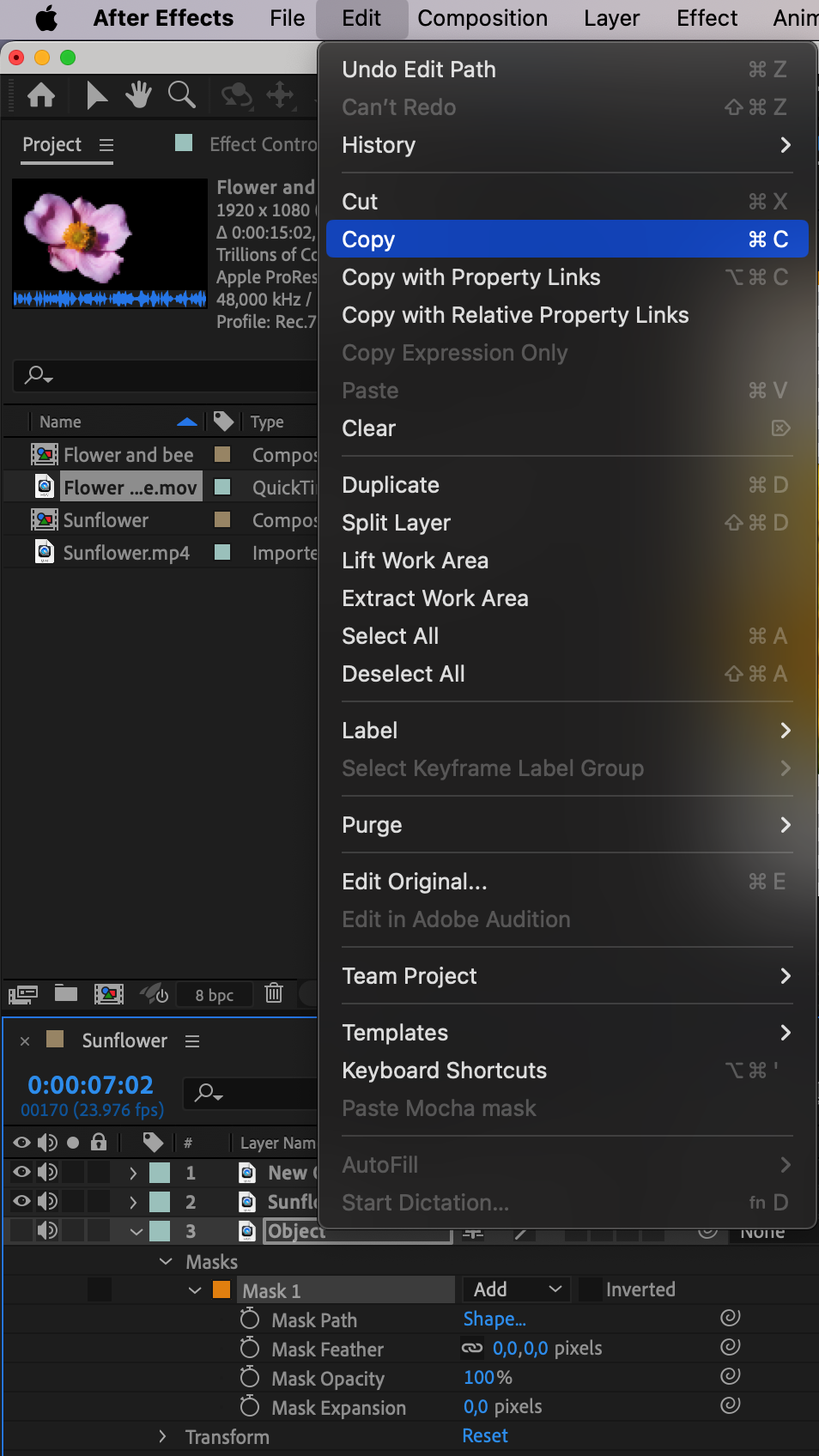The image size is (819, 1456).
Task: Open the Sunflower timeline panel menu
Action: pyautogui.click(x=192, y=1041)
